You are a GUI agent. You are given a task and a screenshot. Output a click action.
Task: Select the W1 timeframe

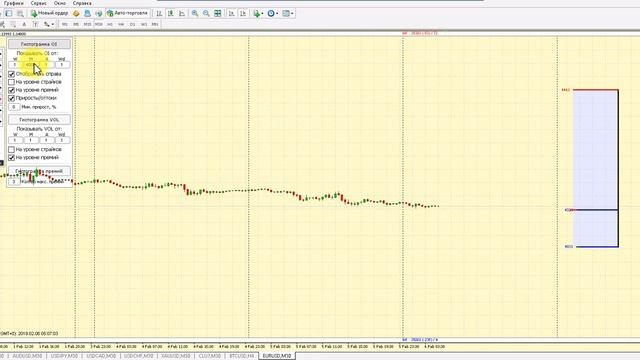[144, 24]
